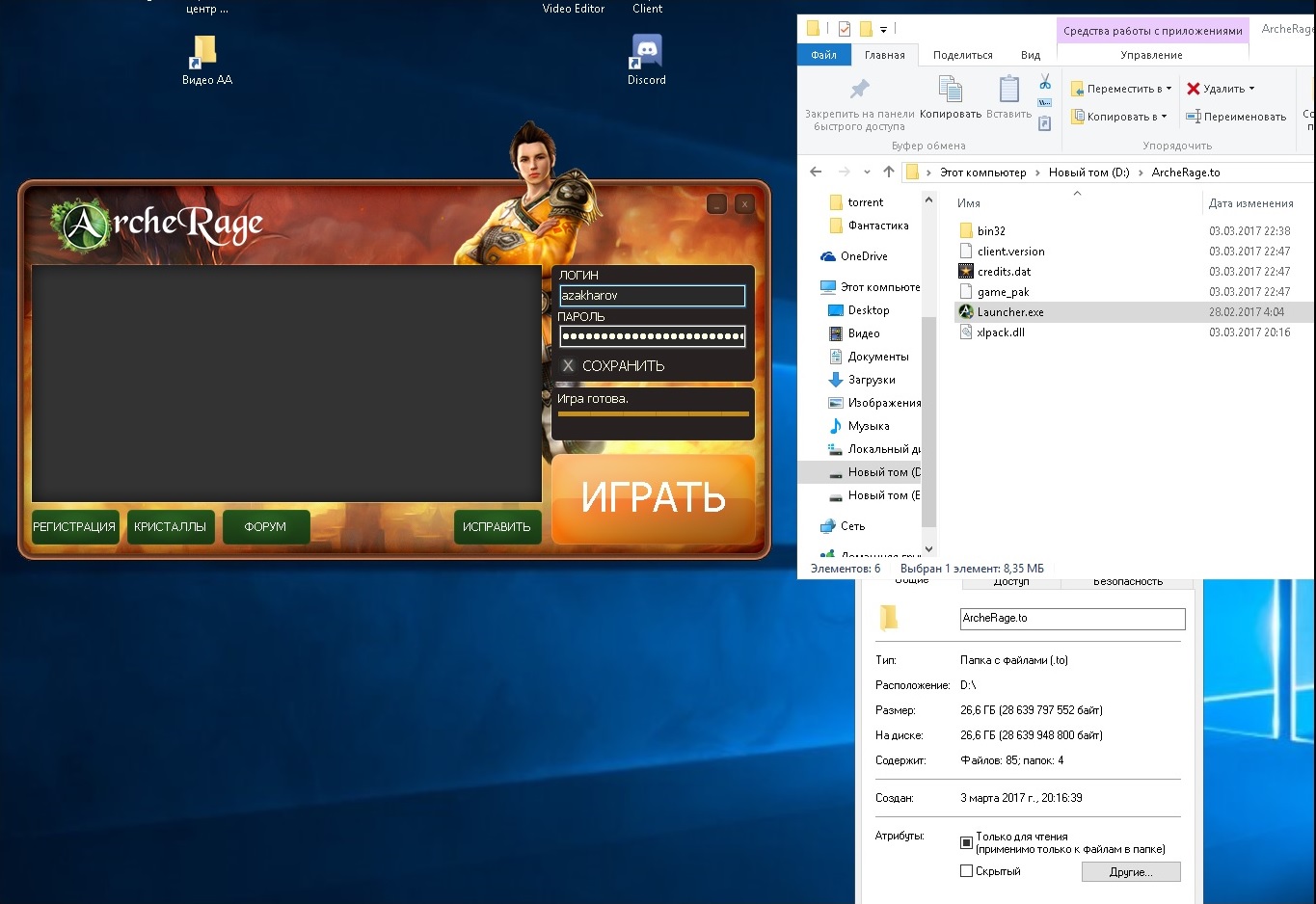The image size is (1316, 904).
Task: Click the Pin to Quick access ribbon icon
Action: pyautogui.click(x=859, y=90)
